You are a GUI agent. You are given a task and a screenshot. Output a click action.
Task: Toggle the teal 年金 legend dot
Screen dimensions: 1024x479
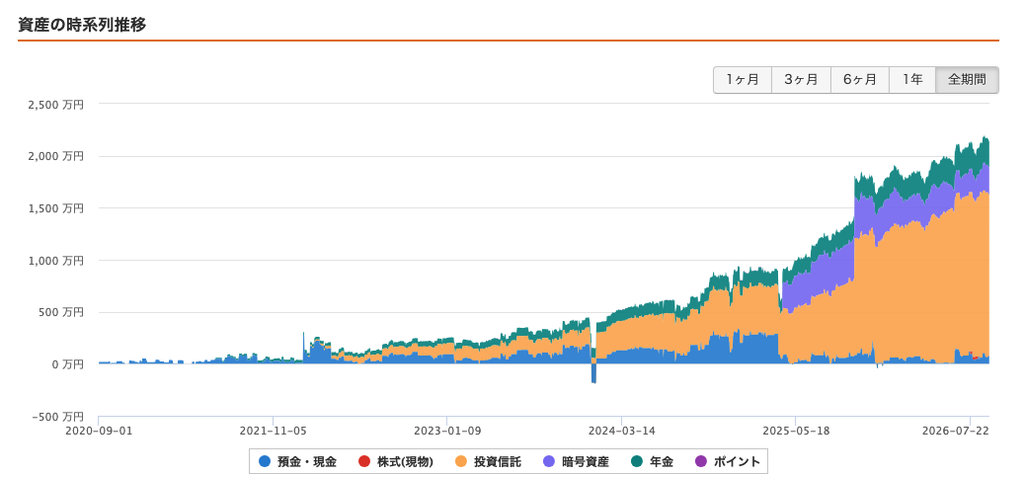tap(637, 462)
